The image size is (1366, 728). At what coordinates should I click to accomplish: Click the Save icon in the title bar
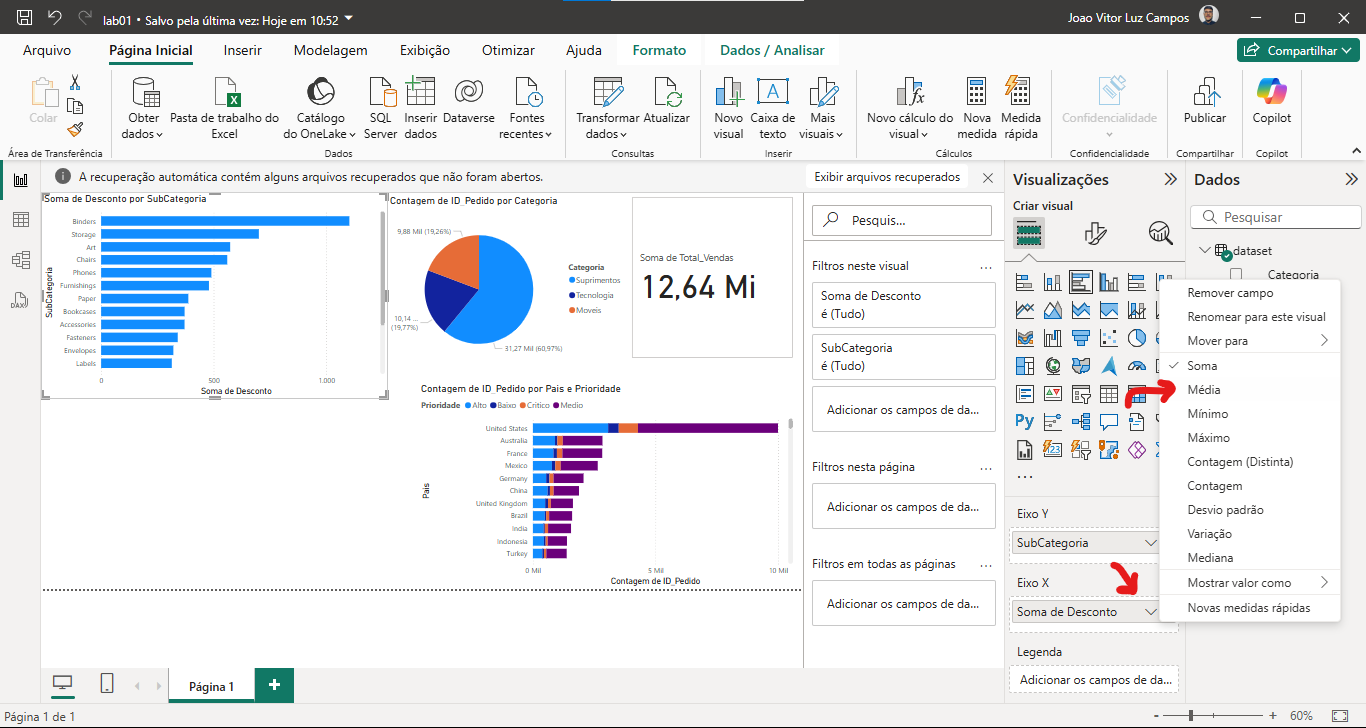pyautogui.click(x=25, y=18)
